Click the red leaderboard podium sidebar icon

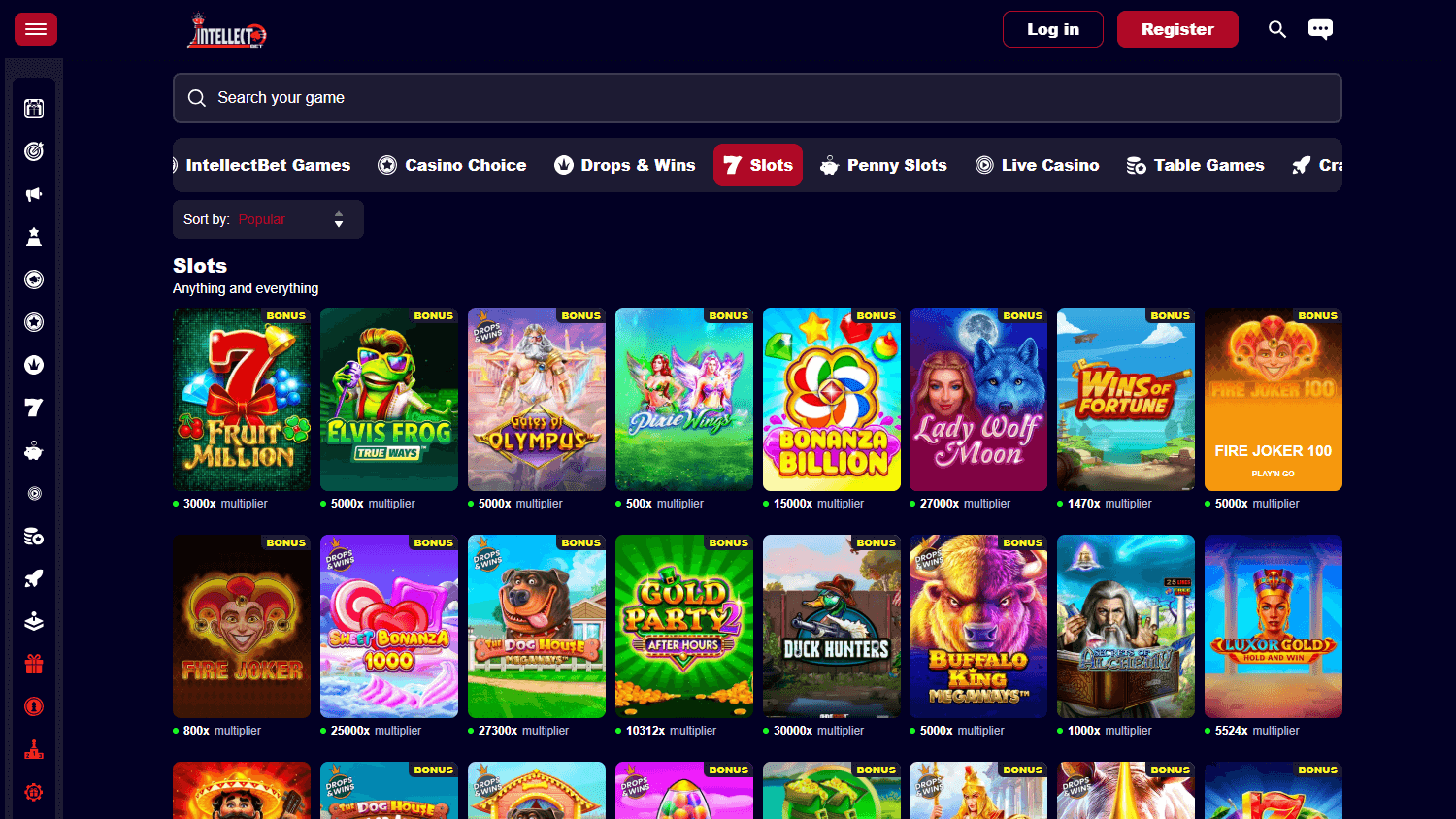point(34,749)
